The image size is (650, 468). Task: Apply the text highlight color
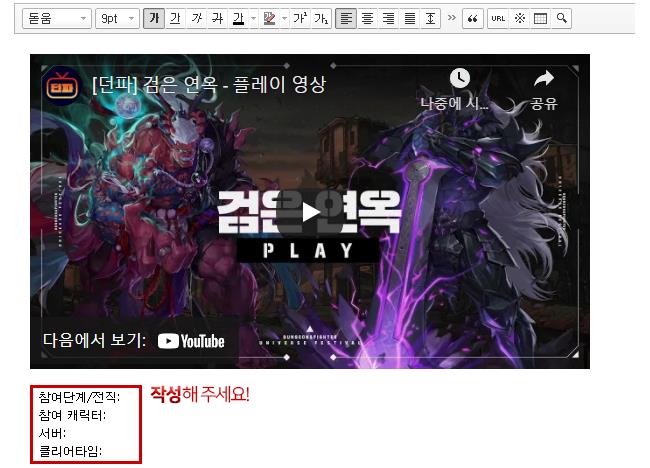click(x=269, y=19)
